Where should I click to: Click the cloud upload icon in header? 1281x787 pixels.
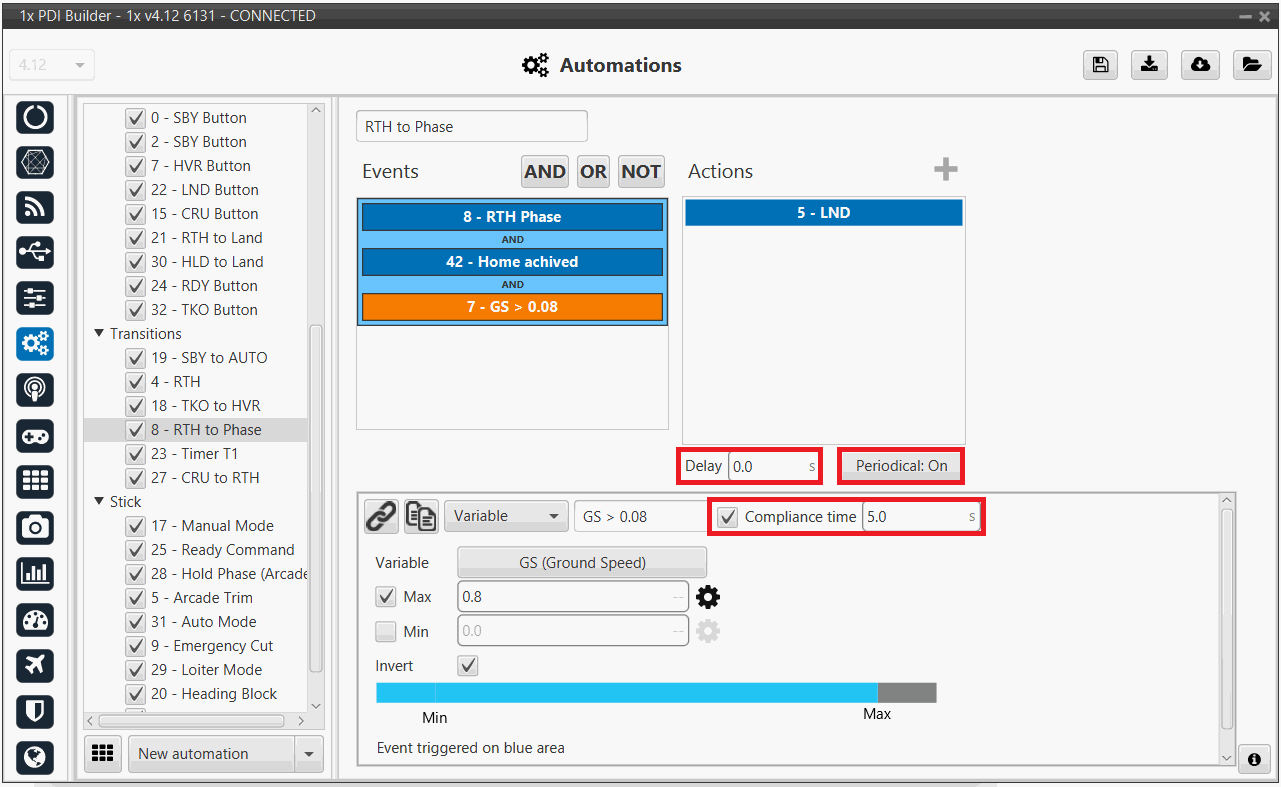tap(1200, 65)
